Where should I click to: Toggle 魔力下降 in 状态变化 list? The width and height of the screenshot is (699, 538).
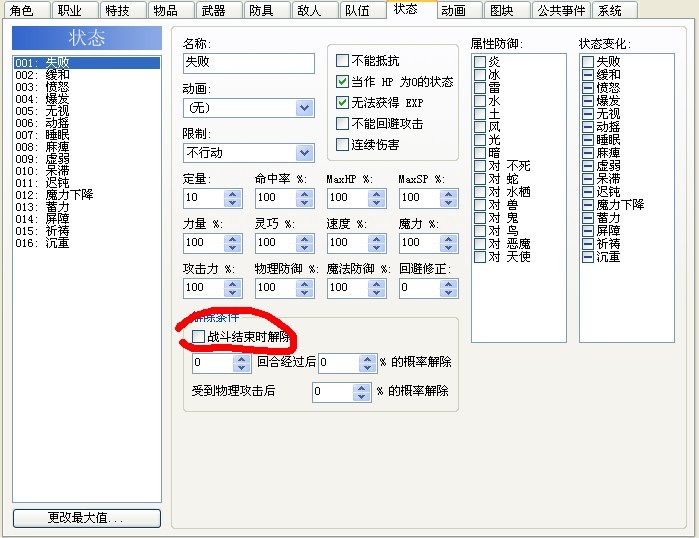click(x=588, y=205)
